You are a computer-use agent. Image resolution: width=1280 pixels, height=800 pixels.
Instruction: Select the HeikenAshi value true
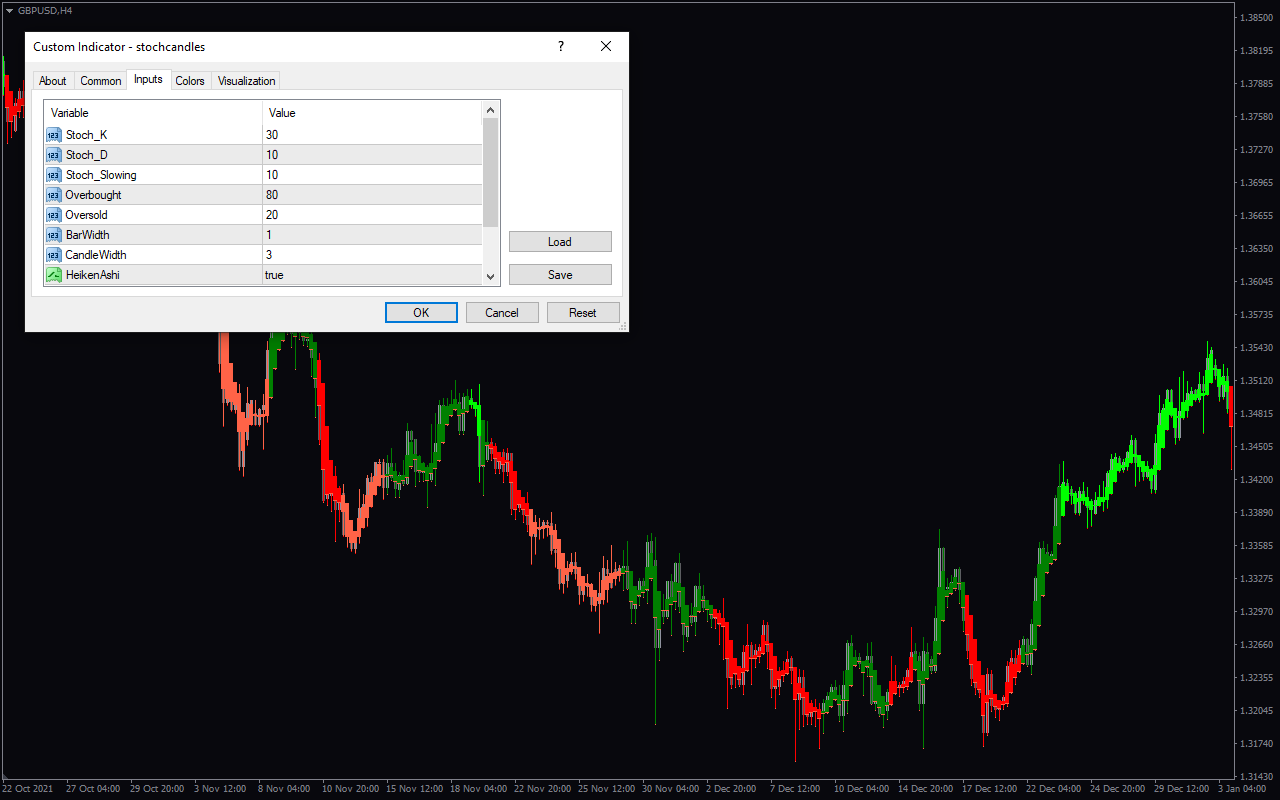(372, 275)
